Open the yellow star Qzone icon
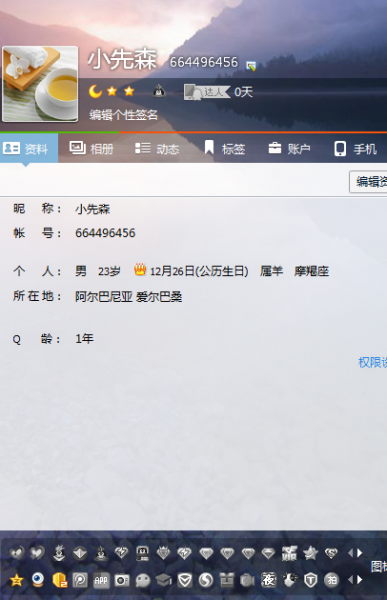 (x=16, y=580)
